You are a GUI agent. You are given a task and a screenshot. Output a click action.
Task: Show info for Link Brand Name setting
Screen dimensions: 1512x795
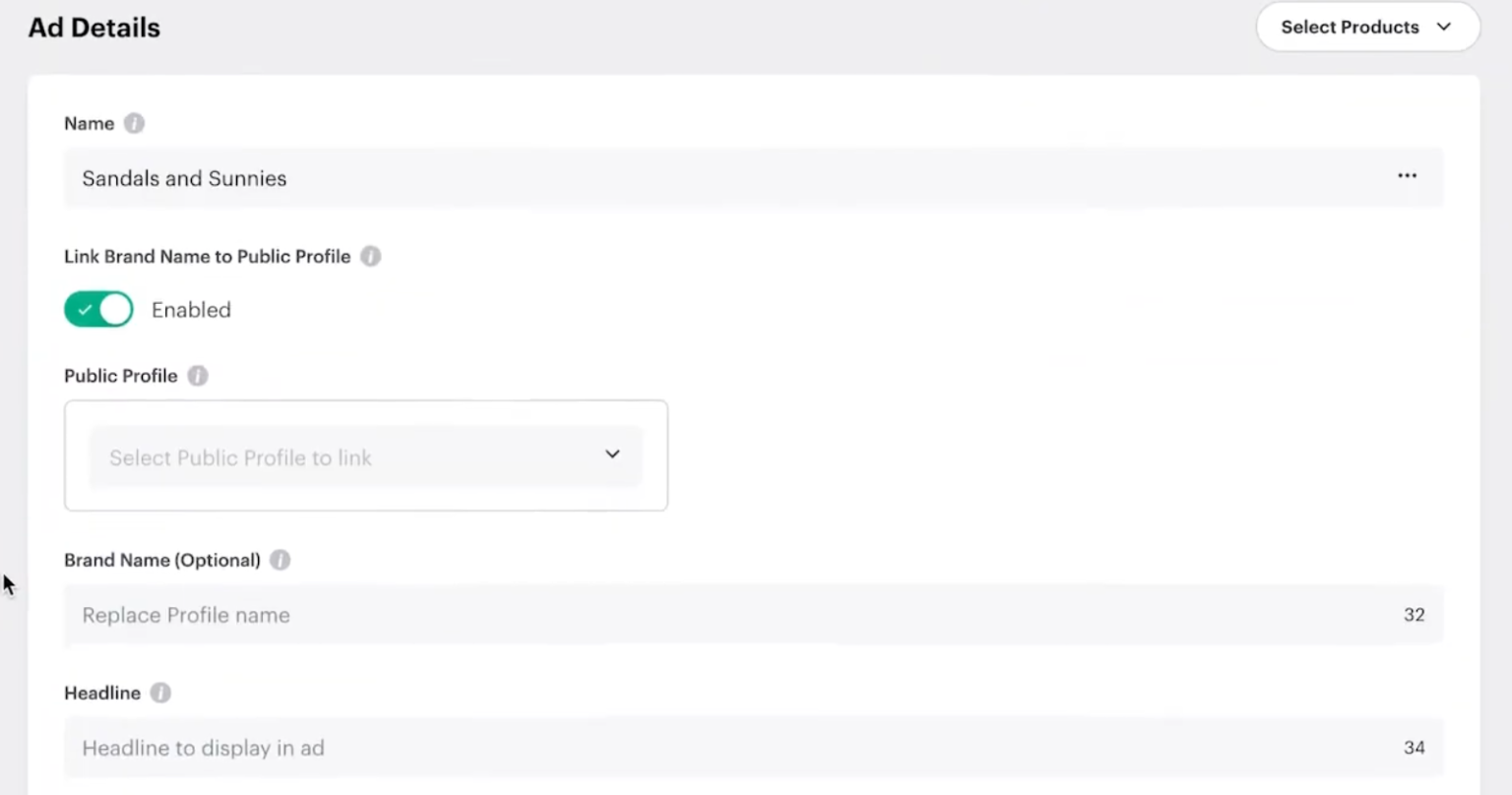[x=370, y=257]
